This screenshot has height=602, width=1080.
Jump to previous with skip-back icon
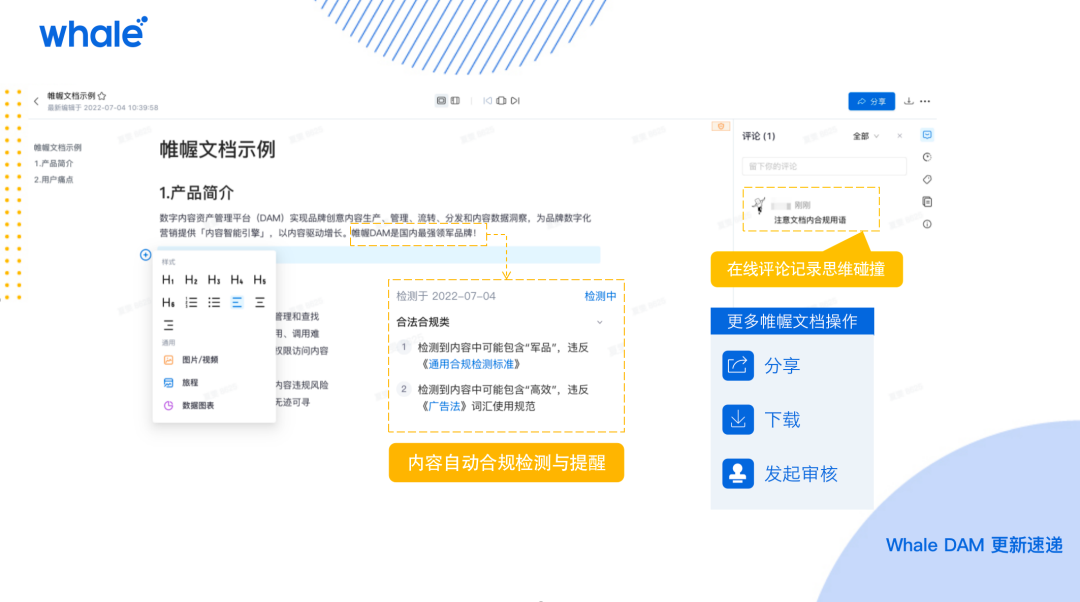tap(488, 101)
